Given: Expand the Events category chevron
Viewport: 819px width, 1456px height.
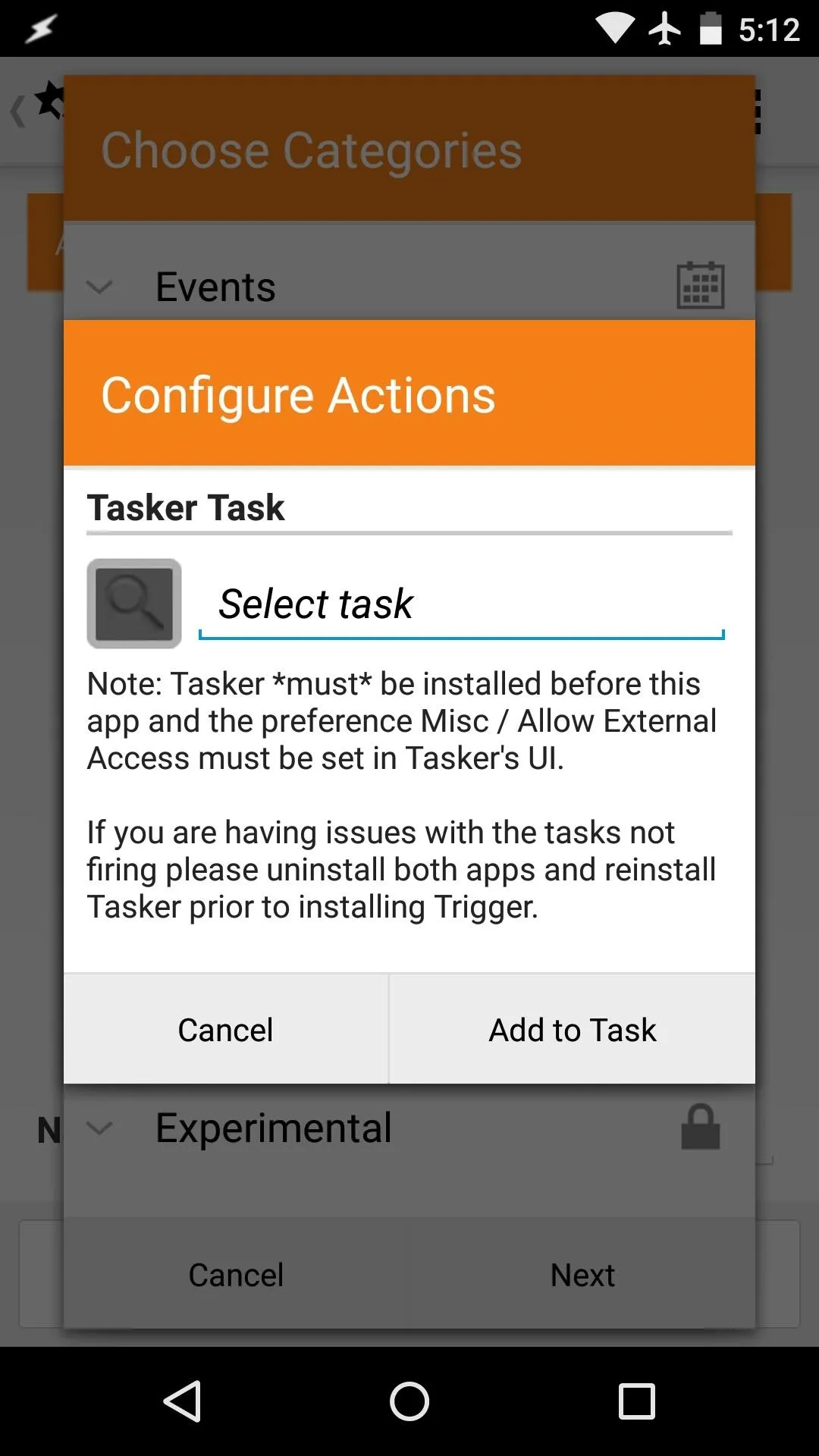Looking at the screenshot, I should click(99, 287).
